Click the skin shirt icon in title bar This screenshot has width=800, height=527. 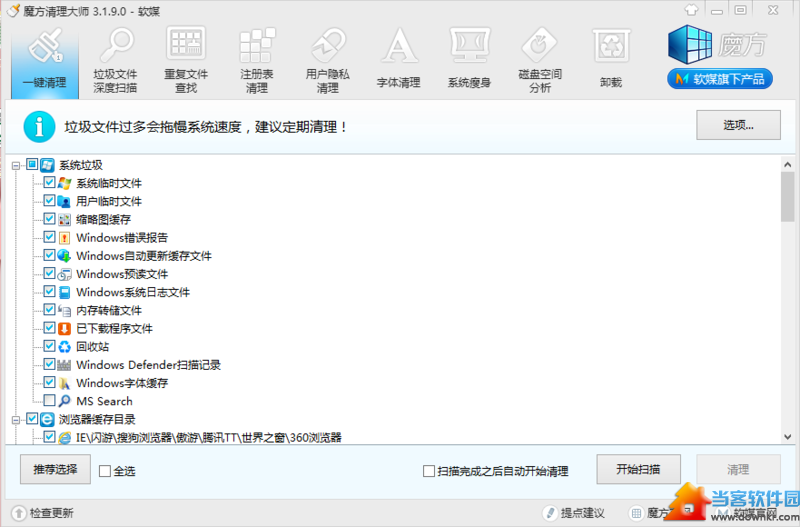(x=691, y=10)
